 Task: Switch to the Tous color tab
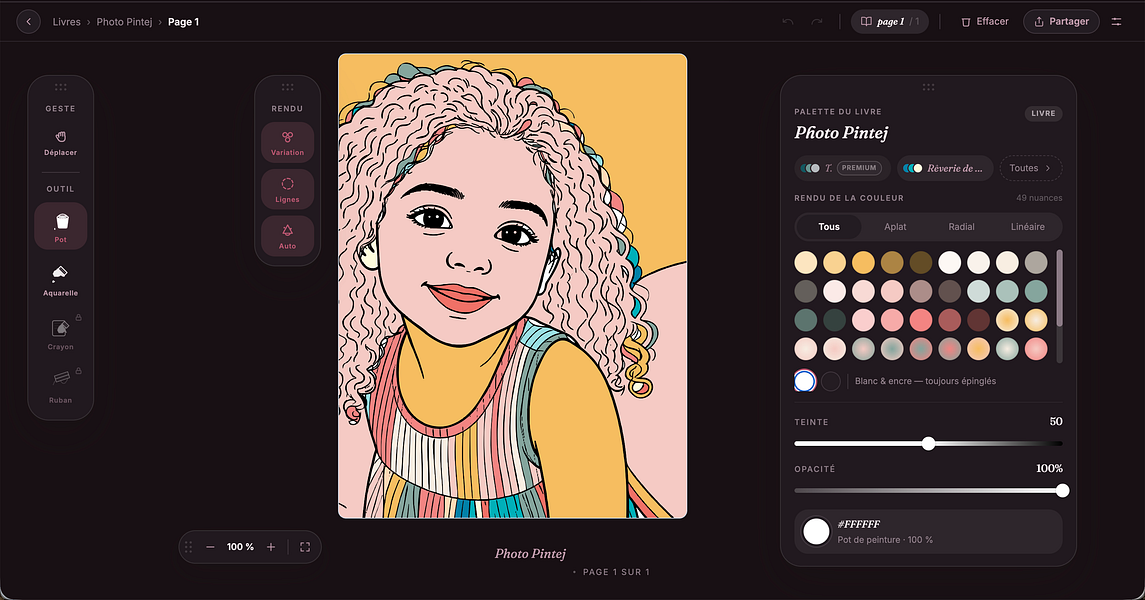[829, 227]
